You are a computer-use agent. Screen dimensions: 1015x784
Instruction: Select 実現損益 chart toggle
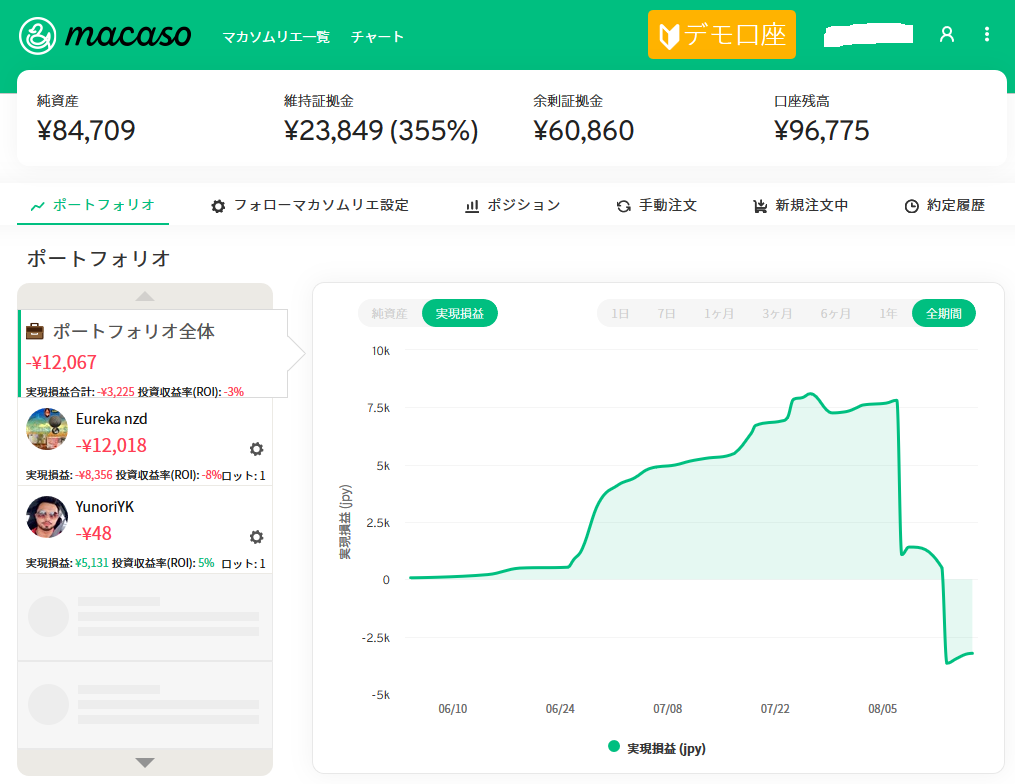click(460, 313)
